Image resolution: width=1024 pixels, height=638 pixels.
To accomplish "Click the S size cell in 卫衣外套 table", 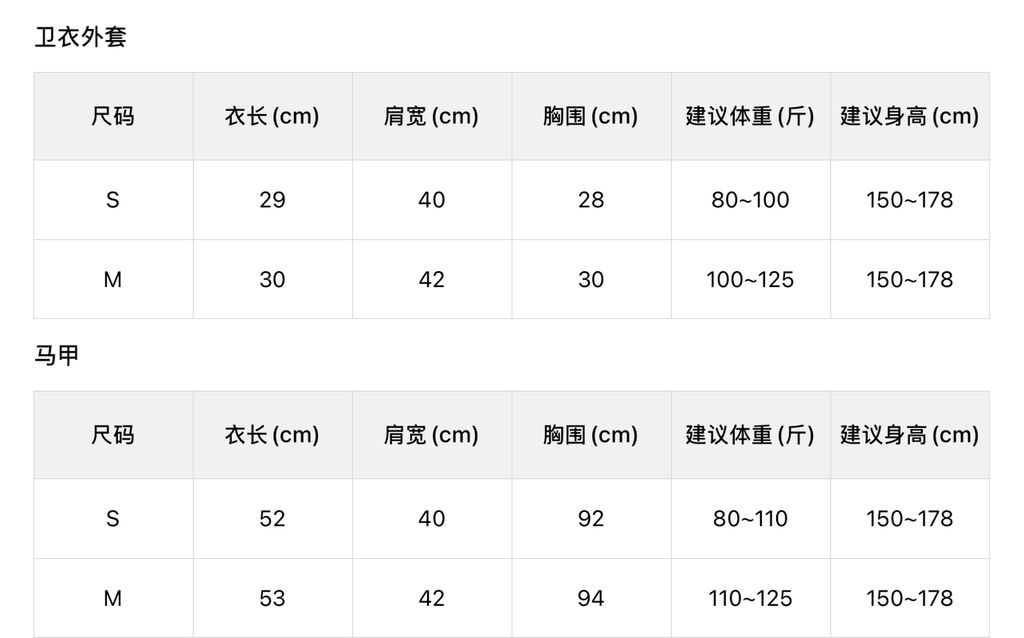I will coord(113,200).
